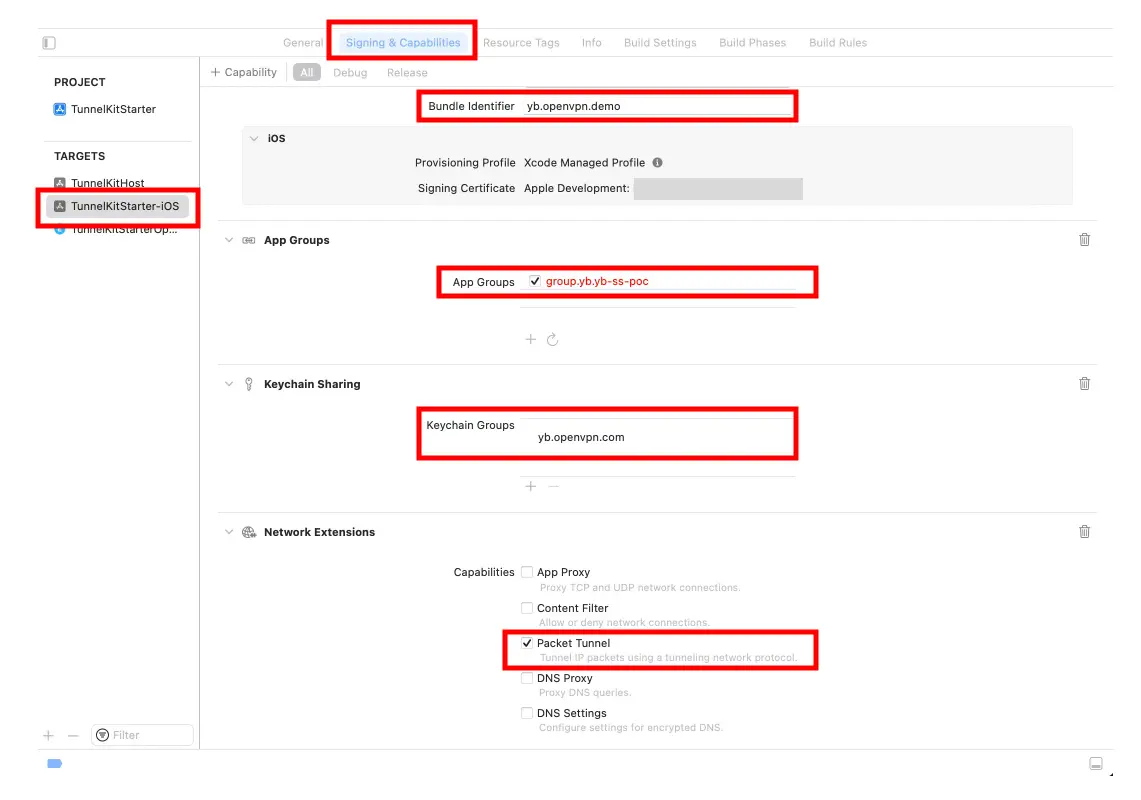The height and width of the screenshot is (800, 1141).
Task: Enable the DNS Settings checkbox
Action: [x=527, y=713]
